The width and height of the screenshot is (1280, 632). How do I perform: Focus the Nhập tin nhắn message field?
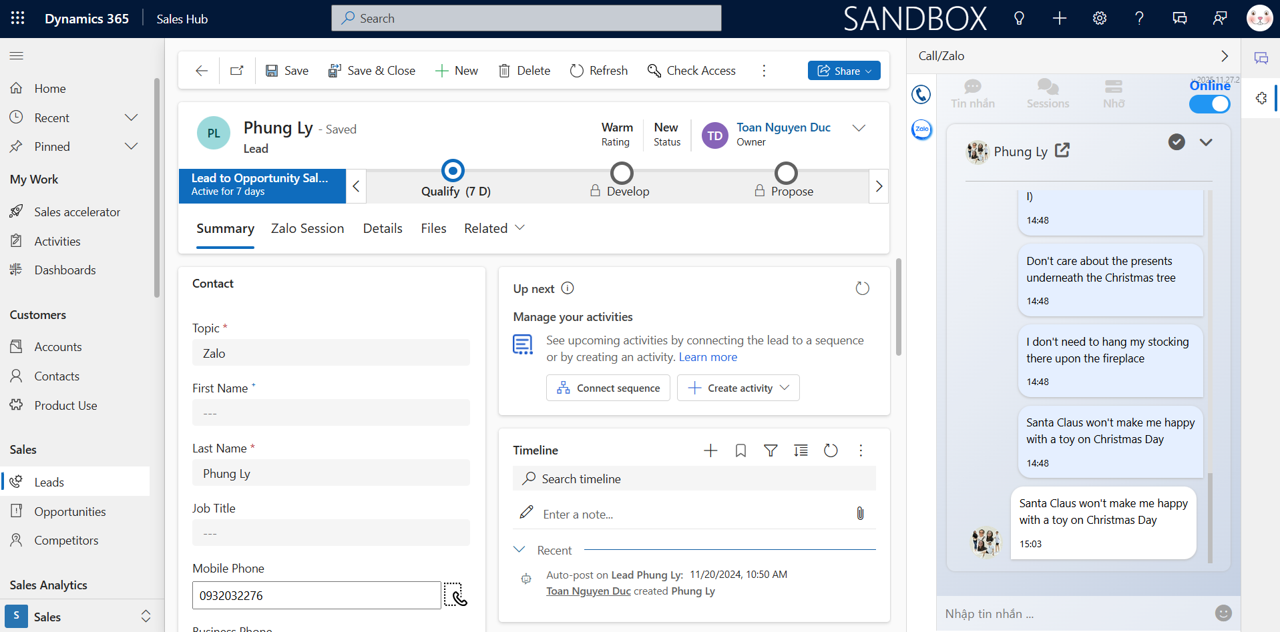click(1074, 613)
